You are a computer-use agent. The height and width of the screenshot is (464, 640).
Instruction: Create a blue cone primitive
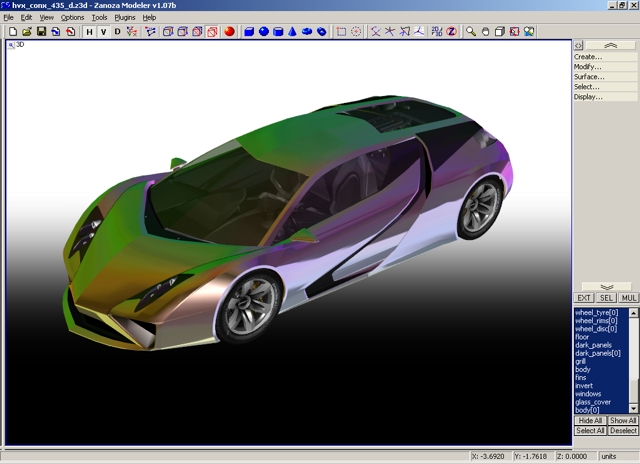coord(293,31)
